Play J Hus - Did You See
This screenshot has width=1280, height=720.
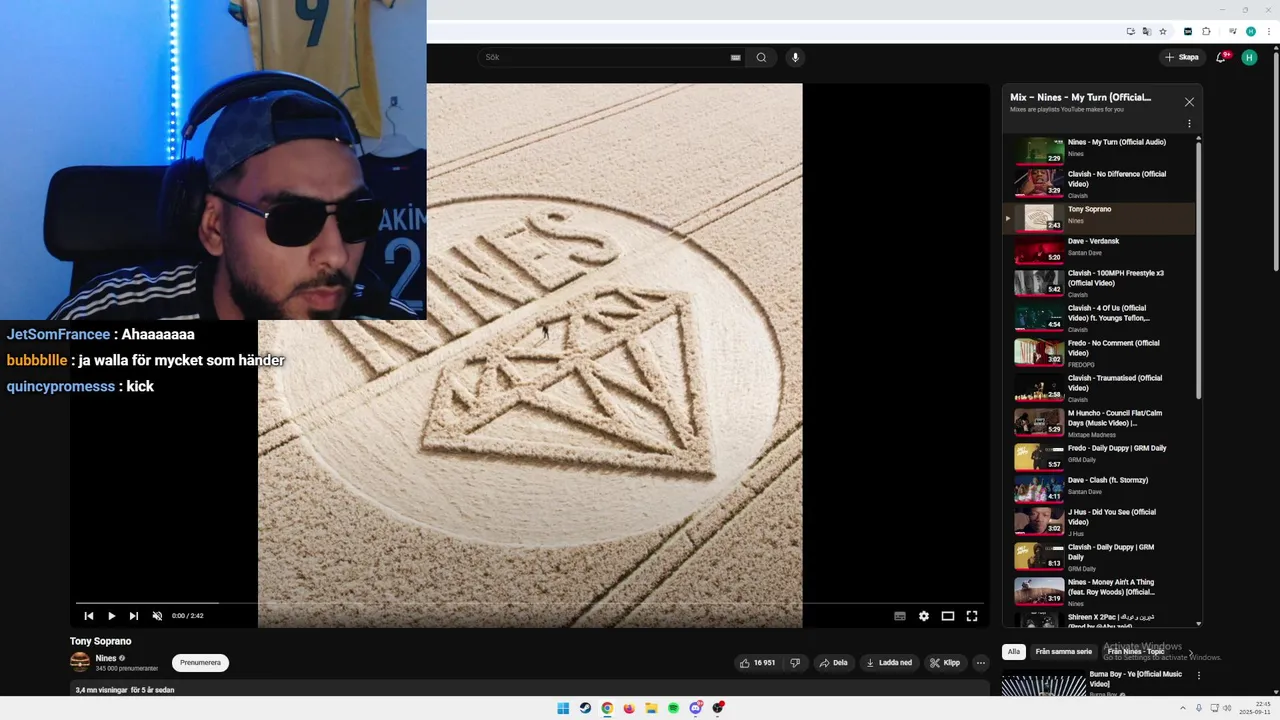1098,522
